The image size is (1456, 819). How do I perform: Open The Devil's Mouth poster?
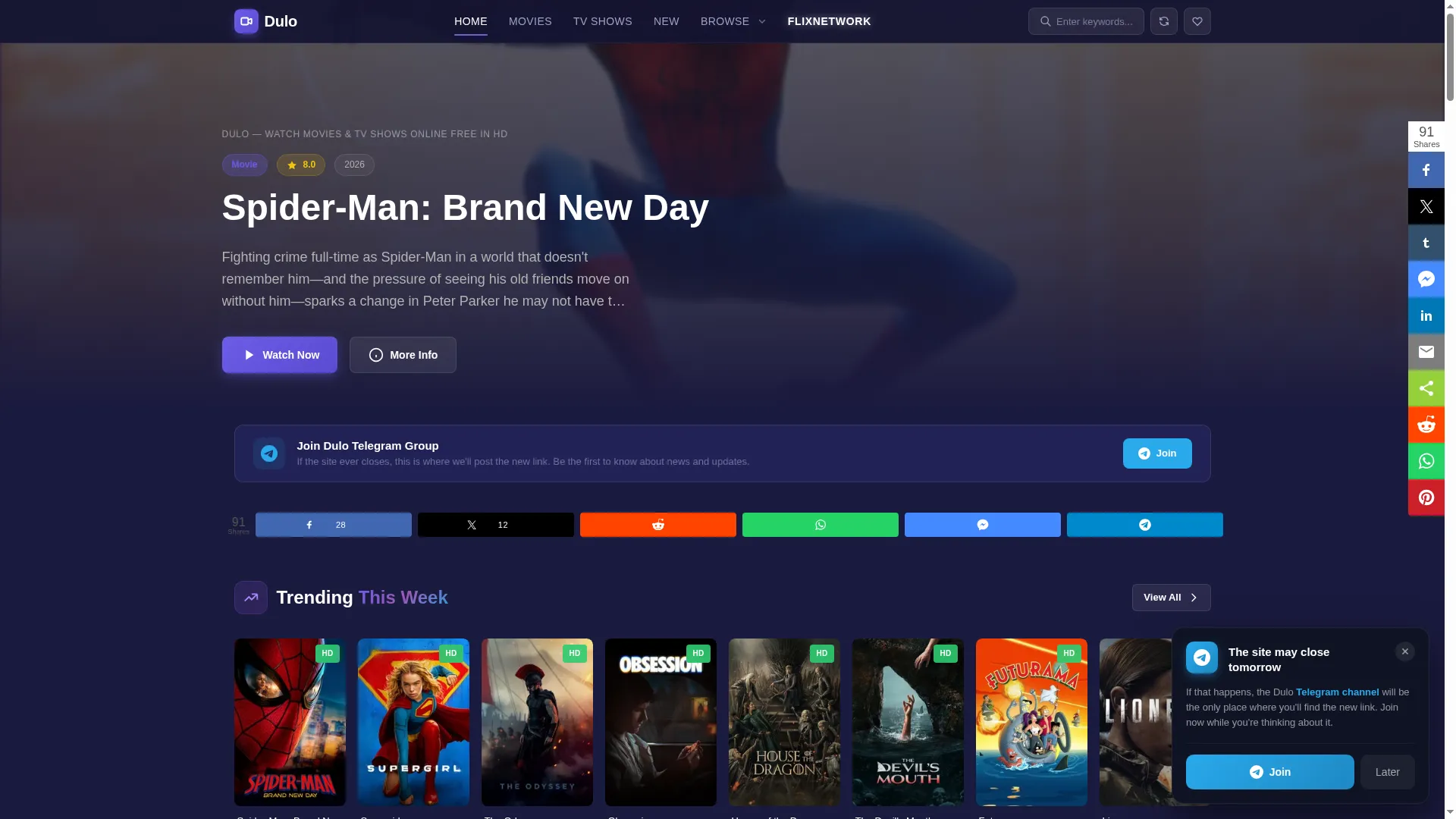(908, 722)
